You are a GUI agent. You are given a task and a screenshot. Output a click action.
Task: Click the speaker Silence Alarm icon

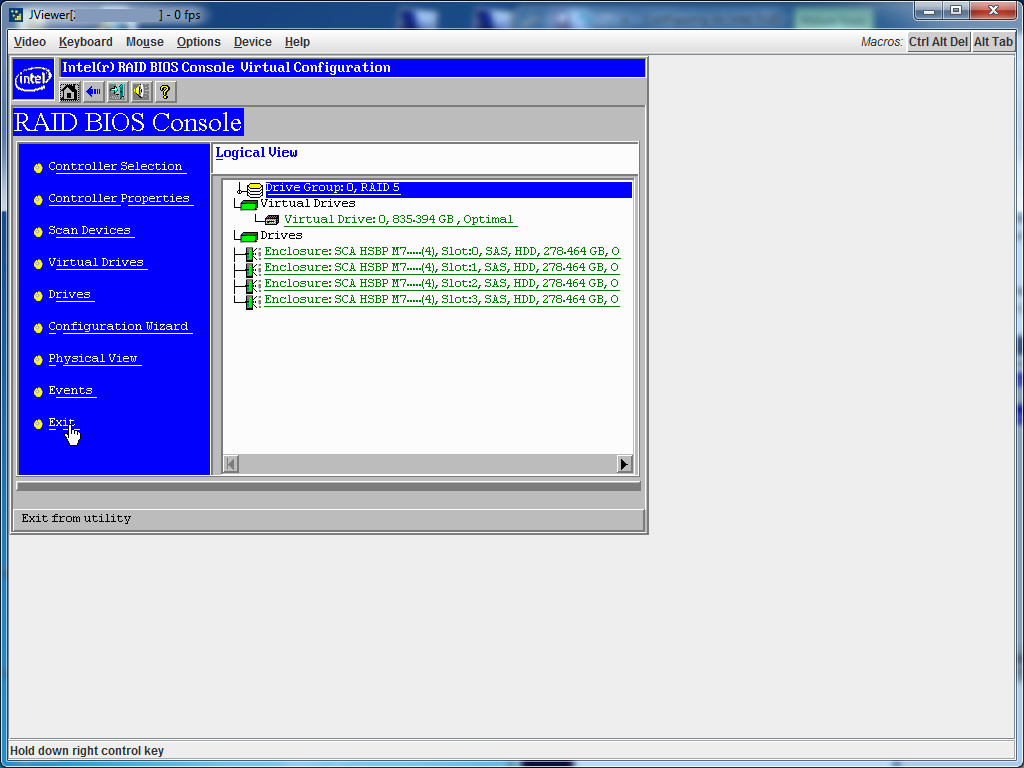coord(142,92)
